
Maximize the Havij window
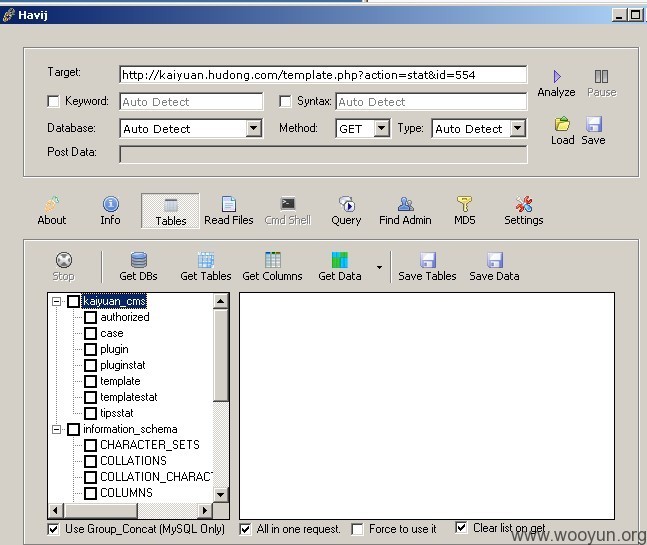[635, 15]
